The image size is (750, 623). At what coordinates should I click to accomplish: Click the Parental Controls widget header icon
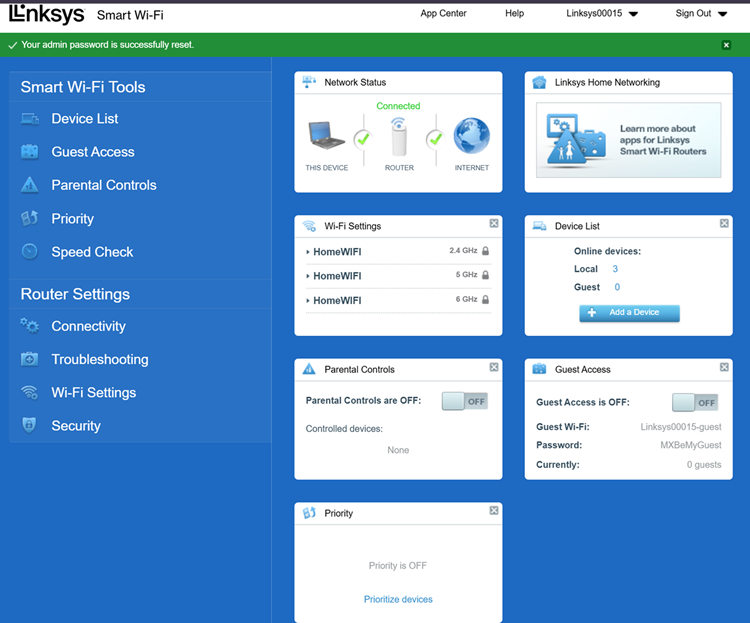pyautogui.click(x=309, y=369)
